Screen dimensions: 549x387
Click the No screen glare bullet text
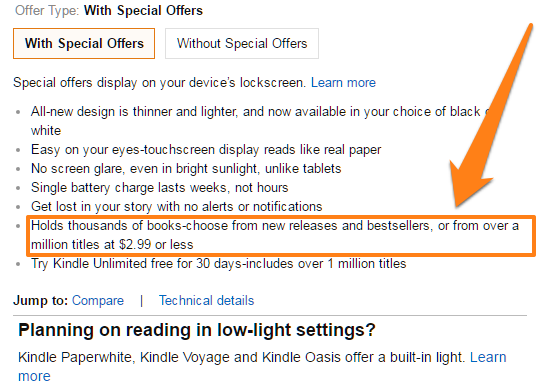(186, 169)
